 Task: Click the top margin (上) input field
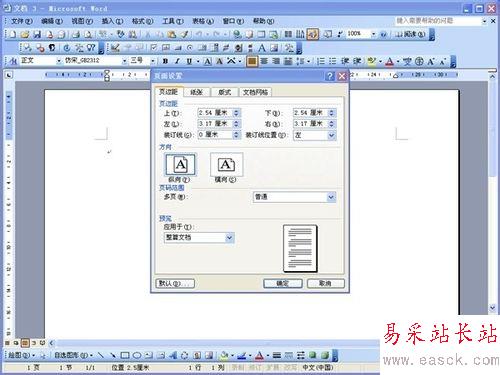pos(215,113)
